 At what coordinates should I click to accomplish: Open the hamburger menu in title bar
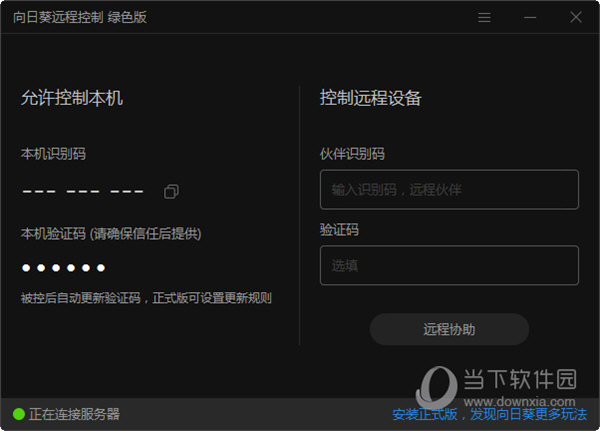[x=484, y=17]
